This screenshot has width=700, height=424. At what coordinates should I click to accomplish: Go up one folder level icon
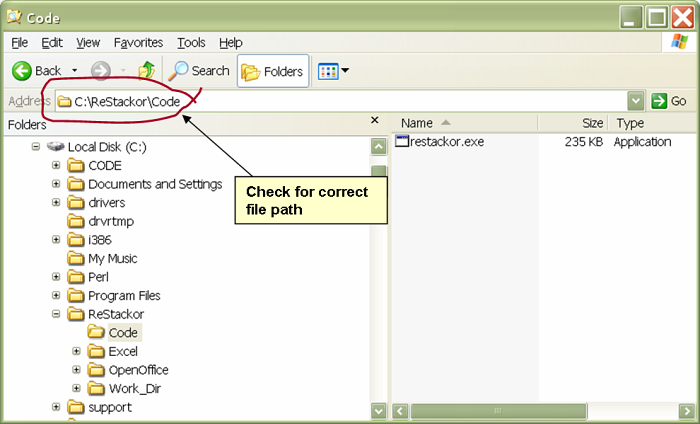tap(146, 71)
